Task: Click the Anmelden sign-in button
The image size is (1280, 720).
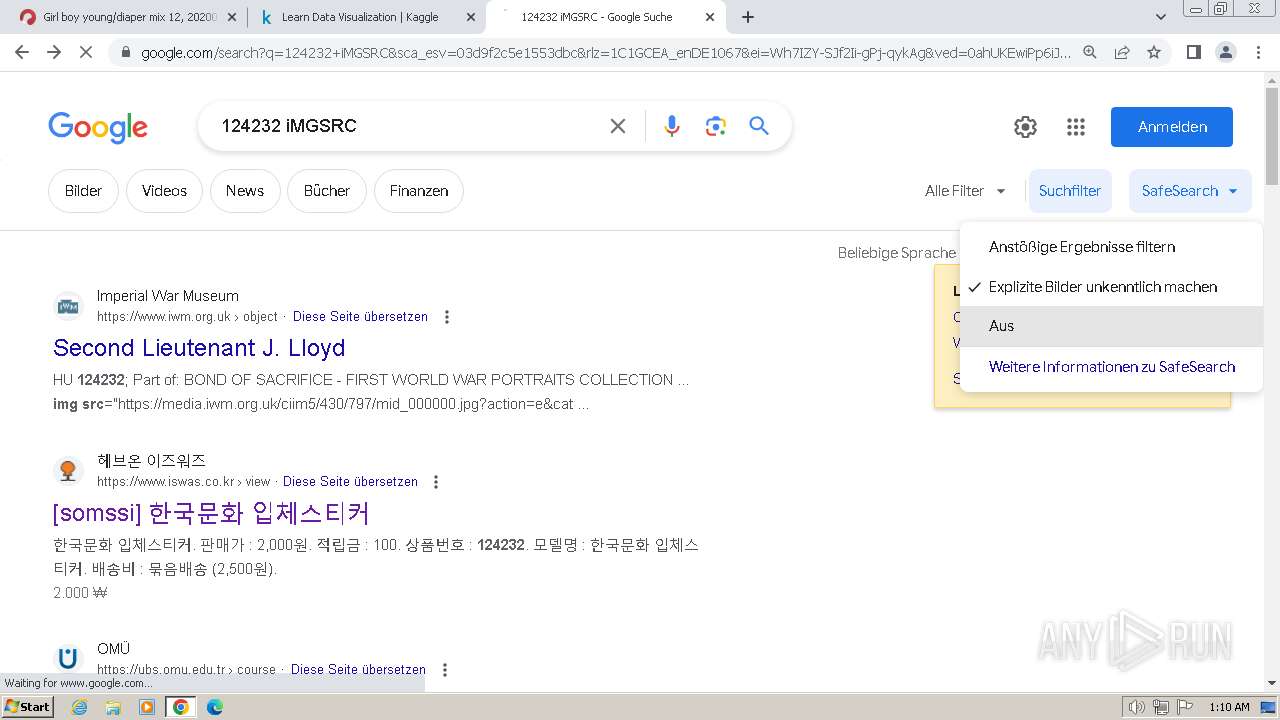Action: tap(1172, 127)
